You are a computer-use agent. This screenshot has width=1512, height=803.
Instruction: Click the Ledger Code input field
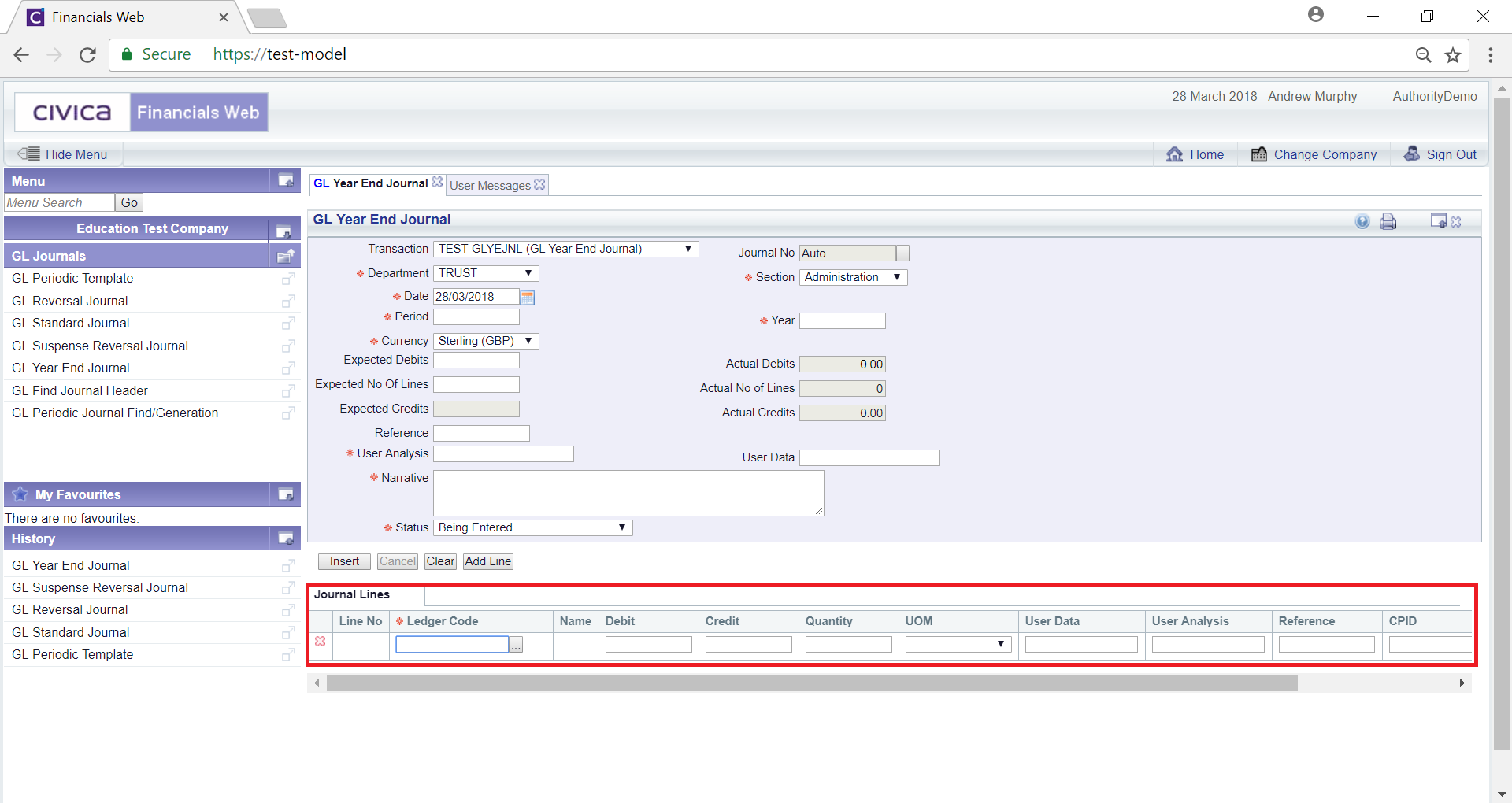tap(452, 644)
